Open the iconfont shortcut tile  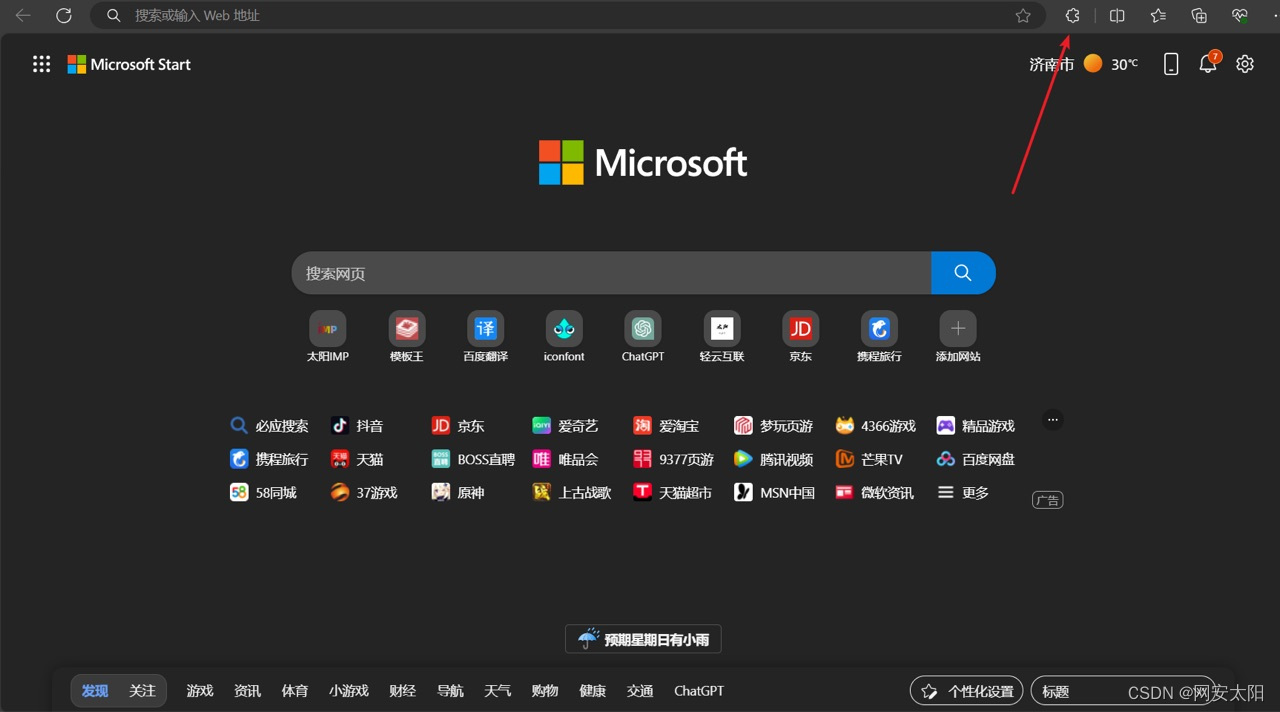point(564,337)
